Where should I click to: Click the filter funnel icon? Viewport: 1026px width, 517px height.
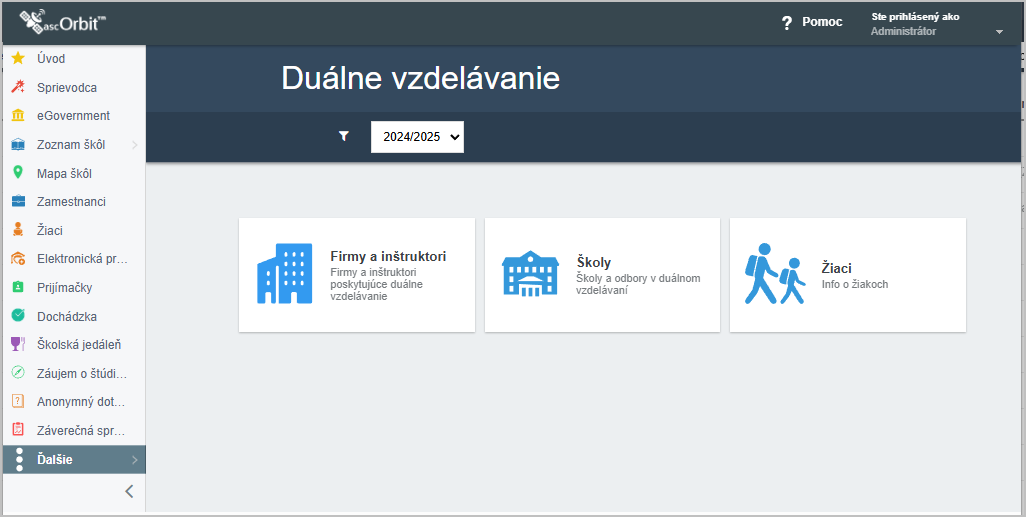coord(344,136)
